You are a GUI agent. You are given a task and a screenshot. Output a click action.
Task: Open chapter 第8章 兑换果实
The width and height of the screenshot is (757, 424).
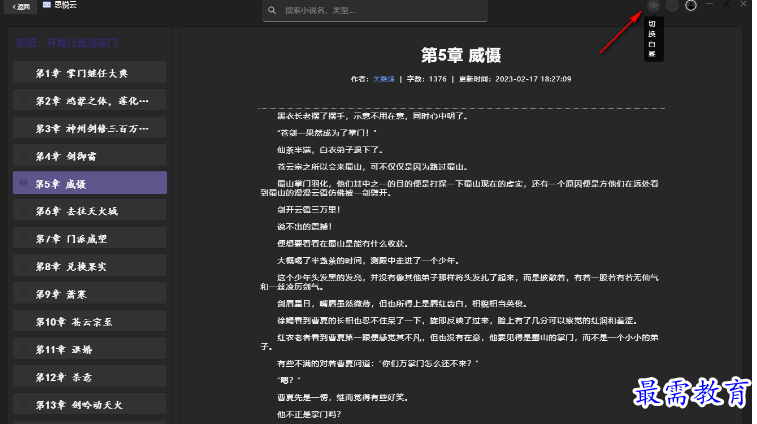coord(90,266)
